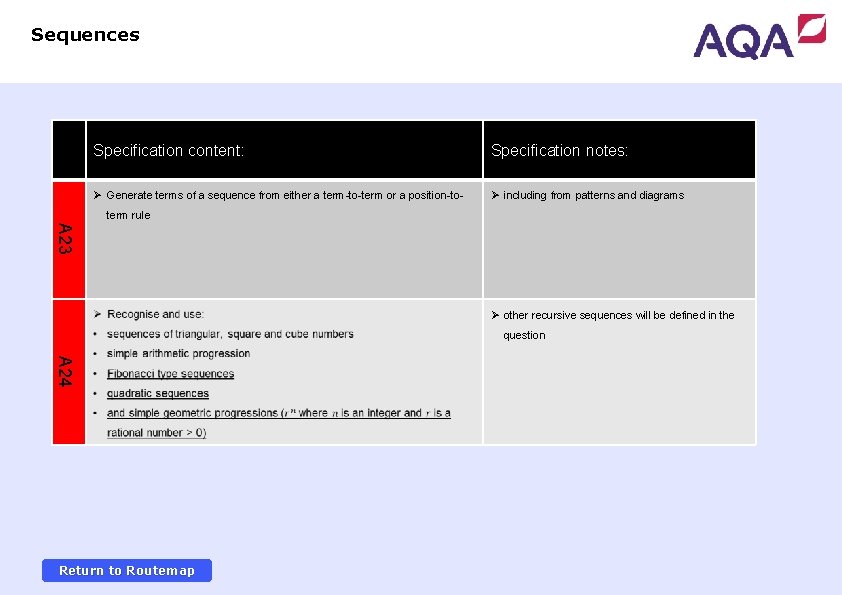Image resolution: width=842 pixels, height=595 pixels.
Task: Select the red A23 row label
Action: (x=68, y=240)
